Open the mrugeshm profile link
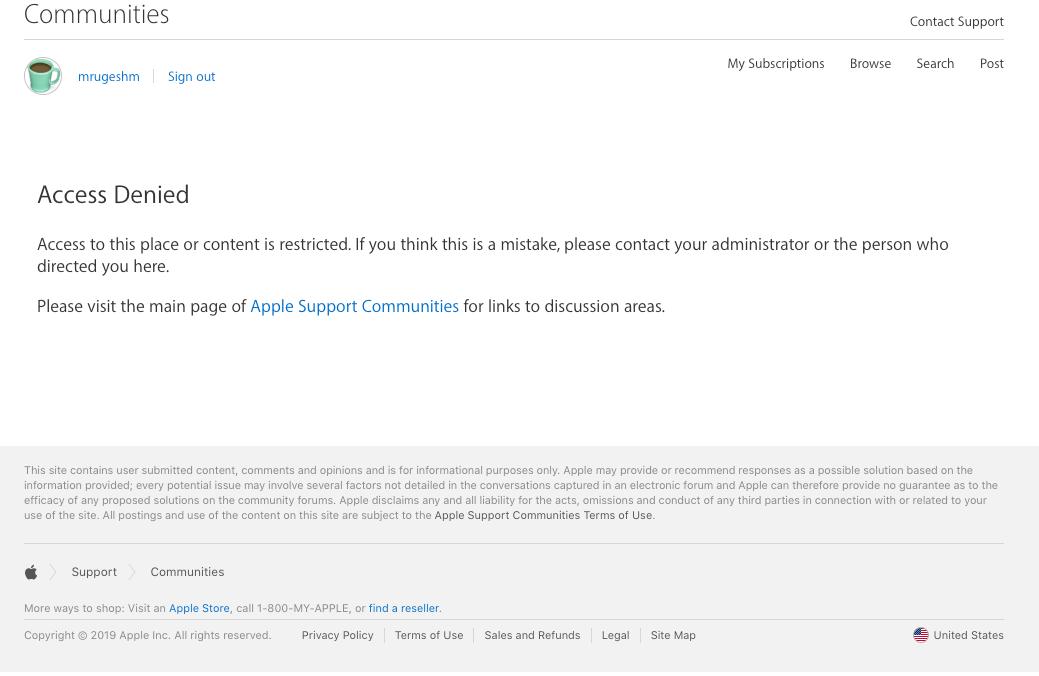This screenshot has width=1039, height=676. (109, 77)
